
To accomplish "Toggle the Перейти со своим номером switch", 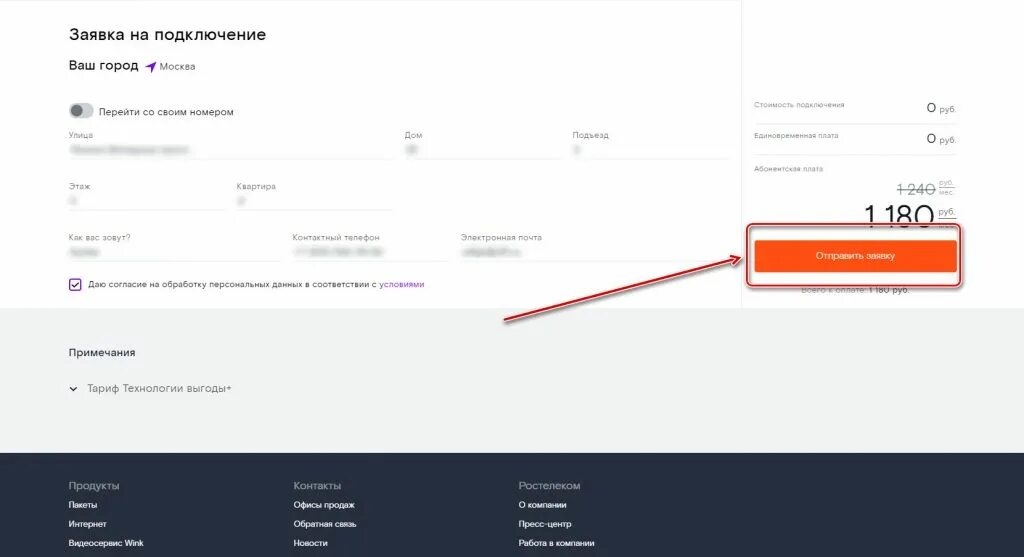I will (x=81, y=111).
